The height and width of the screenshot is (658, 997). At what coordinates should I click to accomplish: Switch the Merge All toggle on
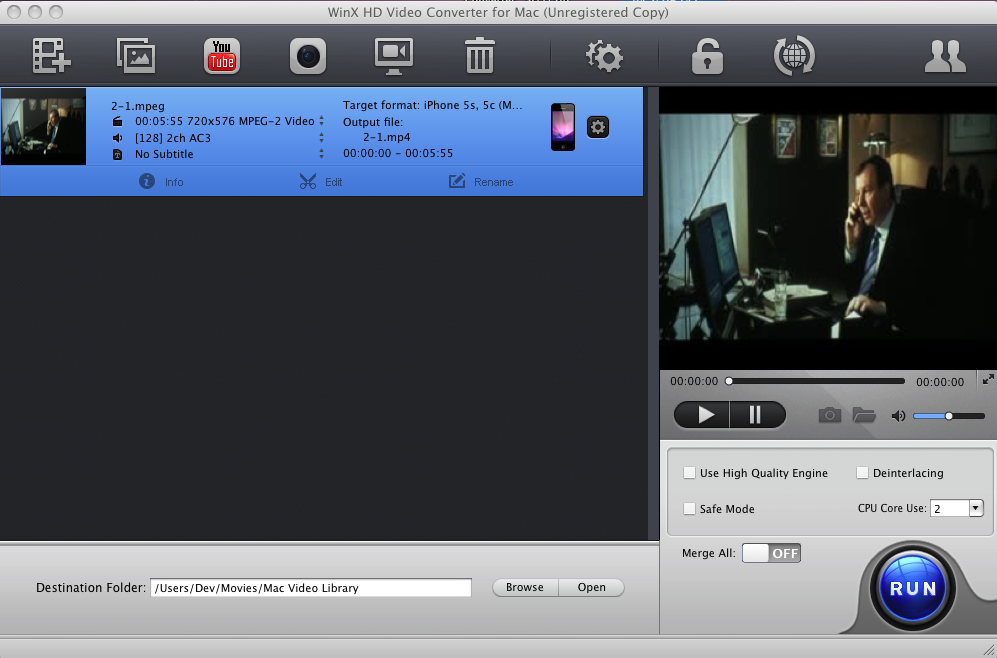click(x=771, y=553)
